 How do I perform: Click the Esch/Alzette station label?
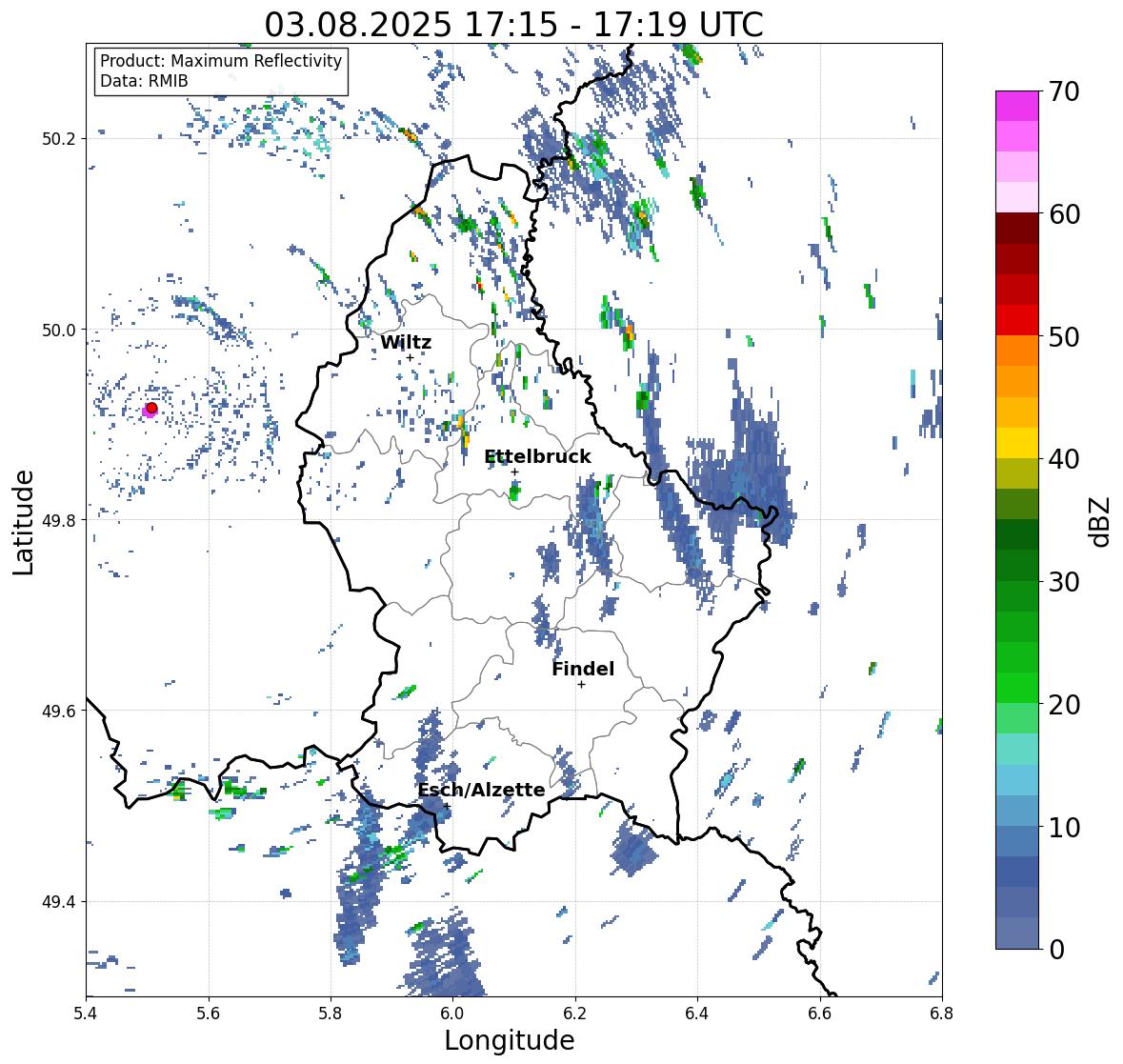pos(481,790)
